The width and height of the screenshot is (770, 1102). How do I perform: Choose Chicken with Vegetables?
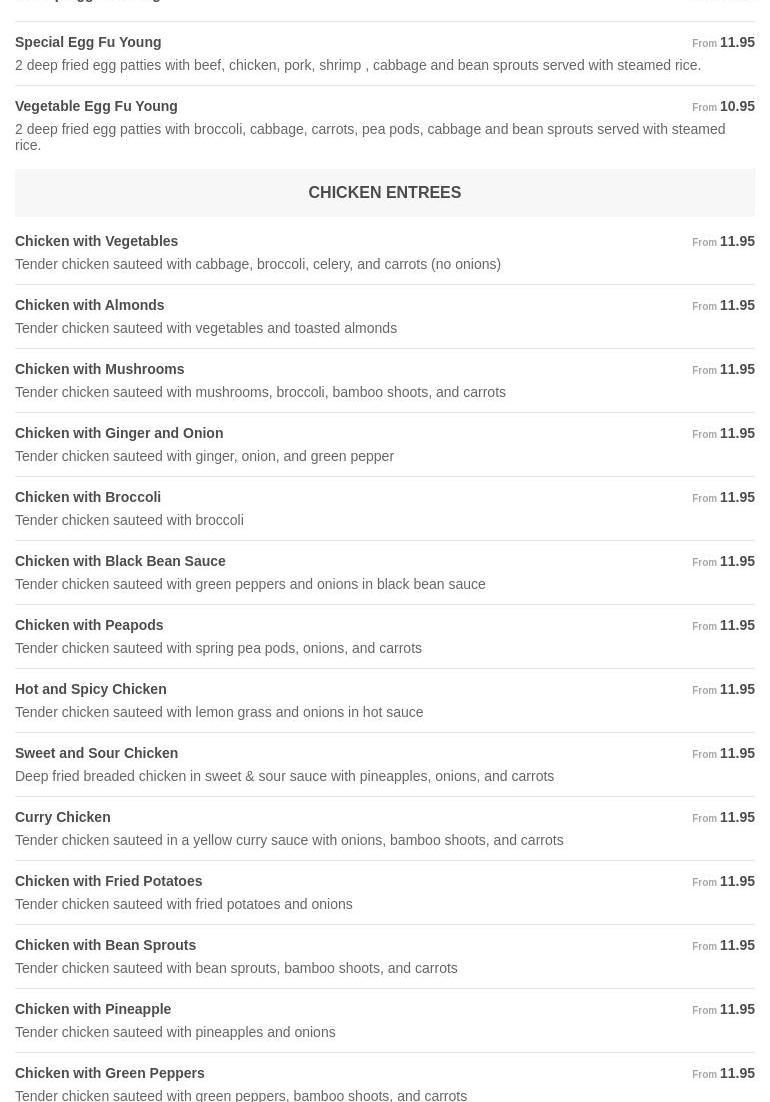[x=96, y=241]
